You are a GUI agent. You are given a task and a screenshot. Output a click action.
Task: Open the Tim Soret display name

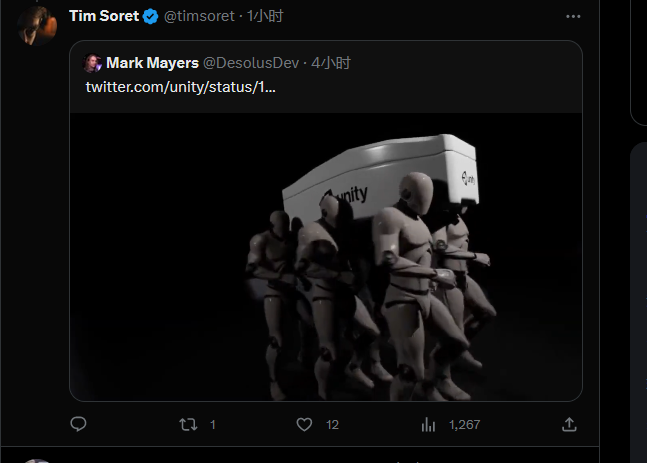(103, 16)
